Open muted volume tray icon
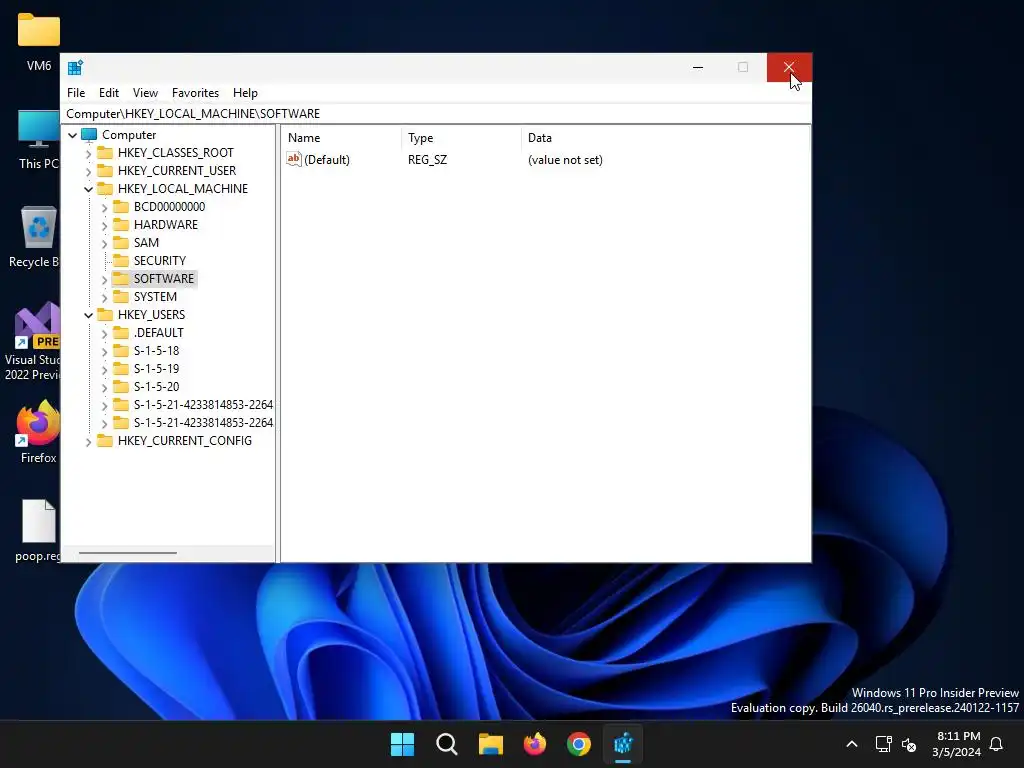 [x=908, y=744]
